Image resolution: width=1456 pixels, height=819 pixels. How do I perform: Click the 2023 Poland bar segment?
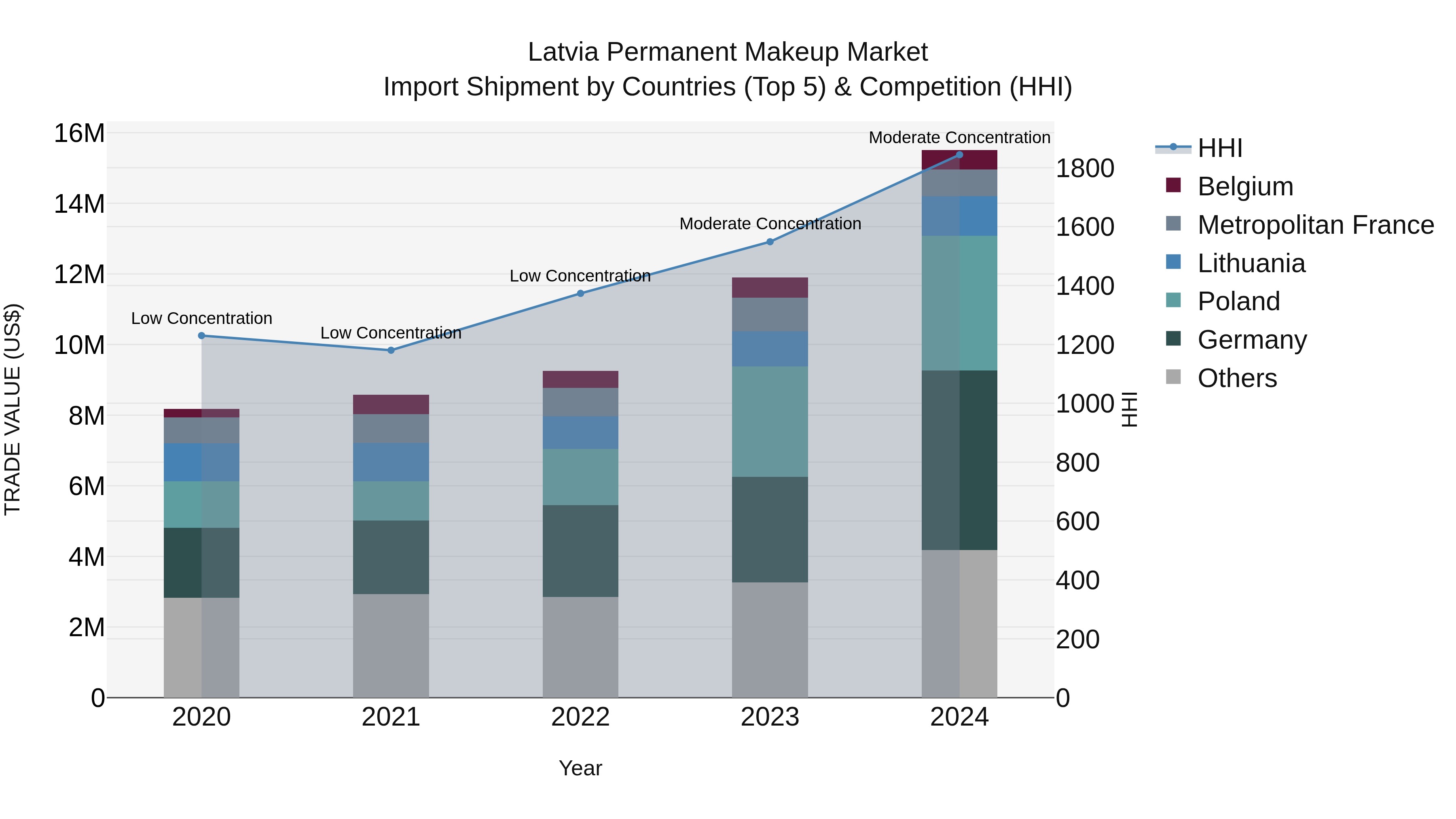click(770, 422)
